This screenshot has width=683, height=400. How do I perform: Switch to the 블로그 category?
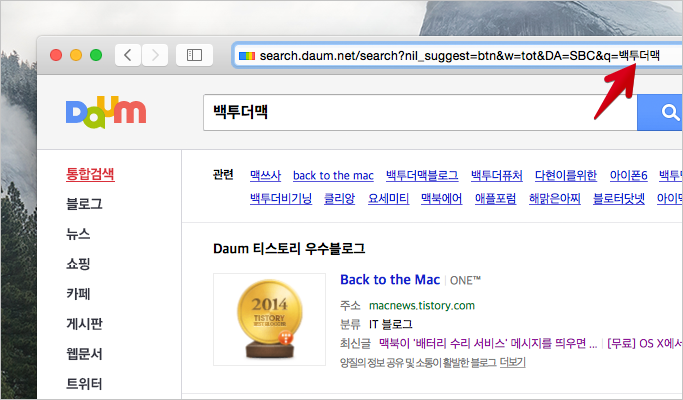tap(84, 204)
